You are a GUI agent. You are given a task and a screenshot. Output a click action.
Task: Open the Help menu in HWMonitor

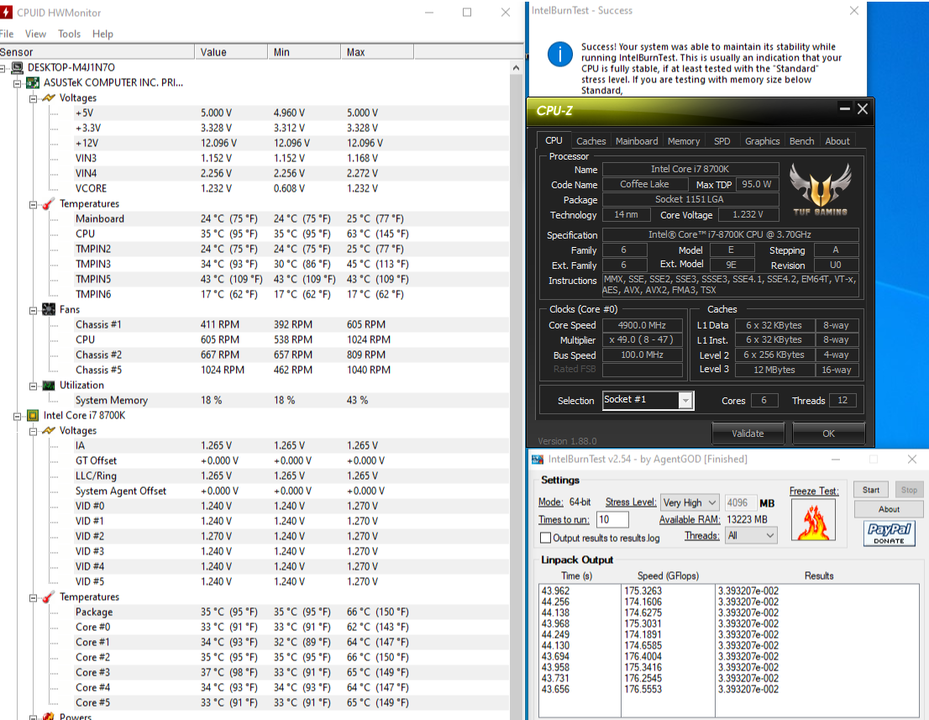coord(102,34)
